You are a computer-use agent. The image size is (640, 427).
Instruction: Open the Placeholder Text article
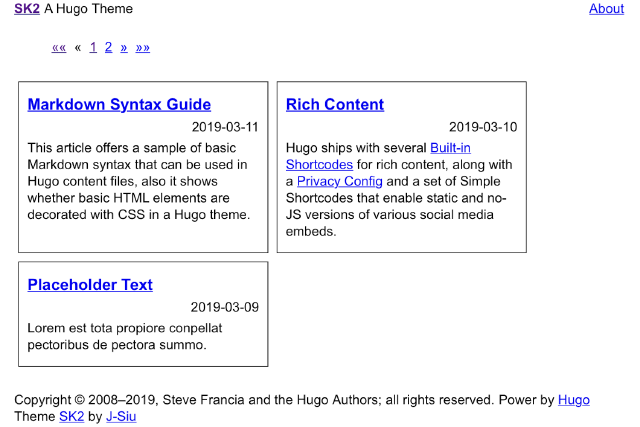coord(90,285)
